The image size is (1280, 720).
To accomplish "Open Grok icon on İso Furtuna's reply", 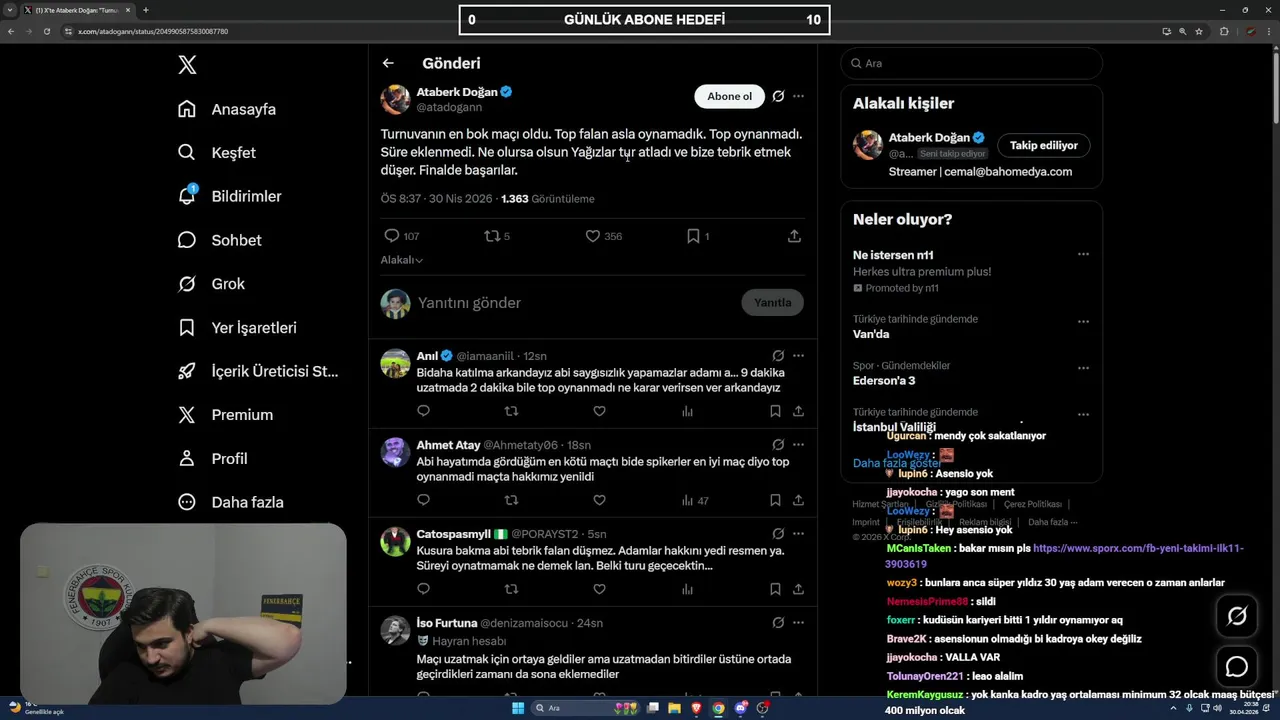I will tap(778, 622).
